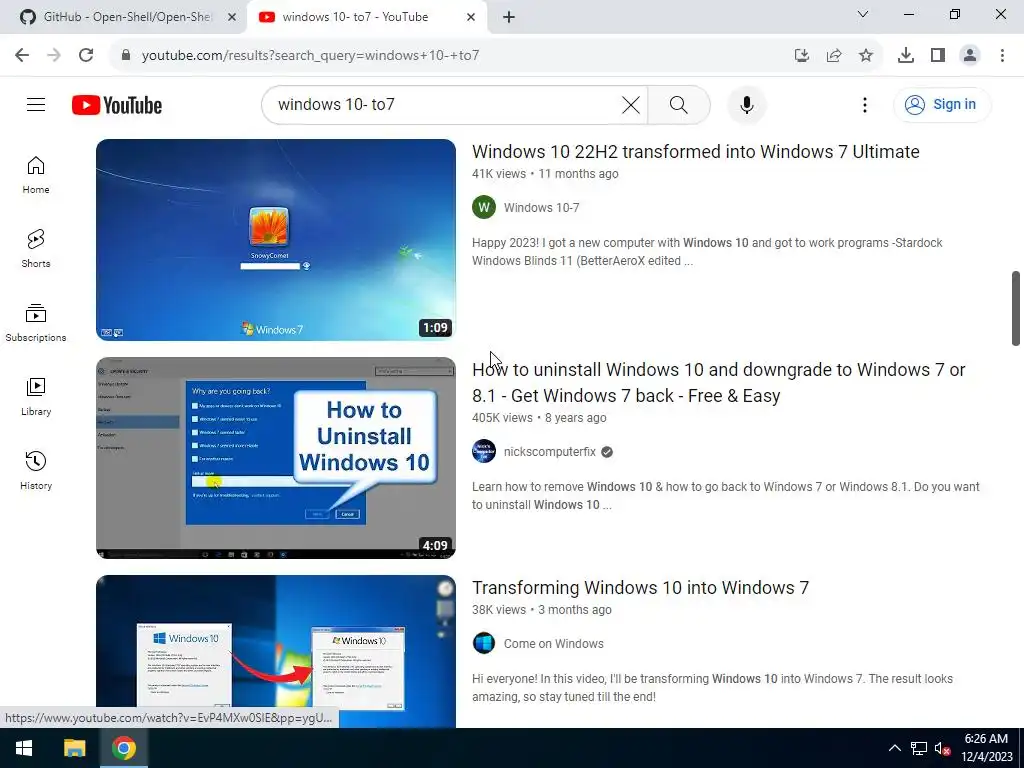Open History in the sidebar
Screen dimensions: 1024x768
coord(36,470)
